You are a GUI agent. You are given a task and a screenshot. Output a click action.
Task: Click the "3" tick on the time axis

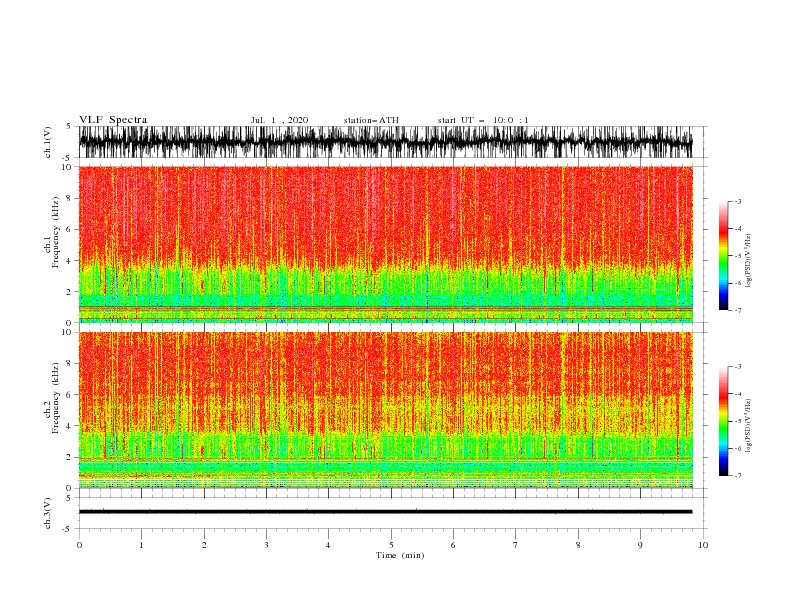tap(266, 545)
